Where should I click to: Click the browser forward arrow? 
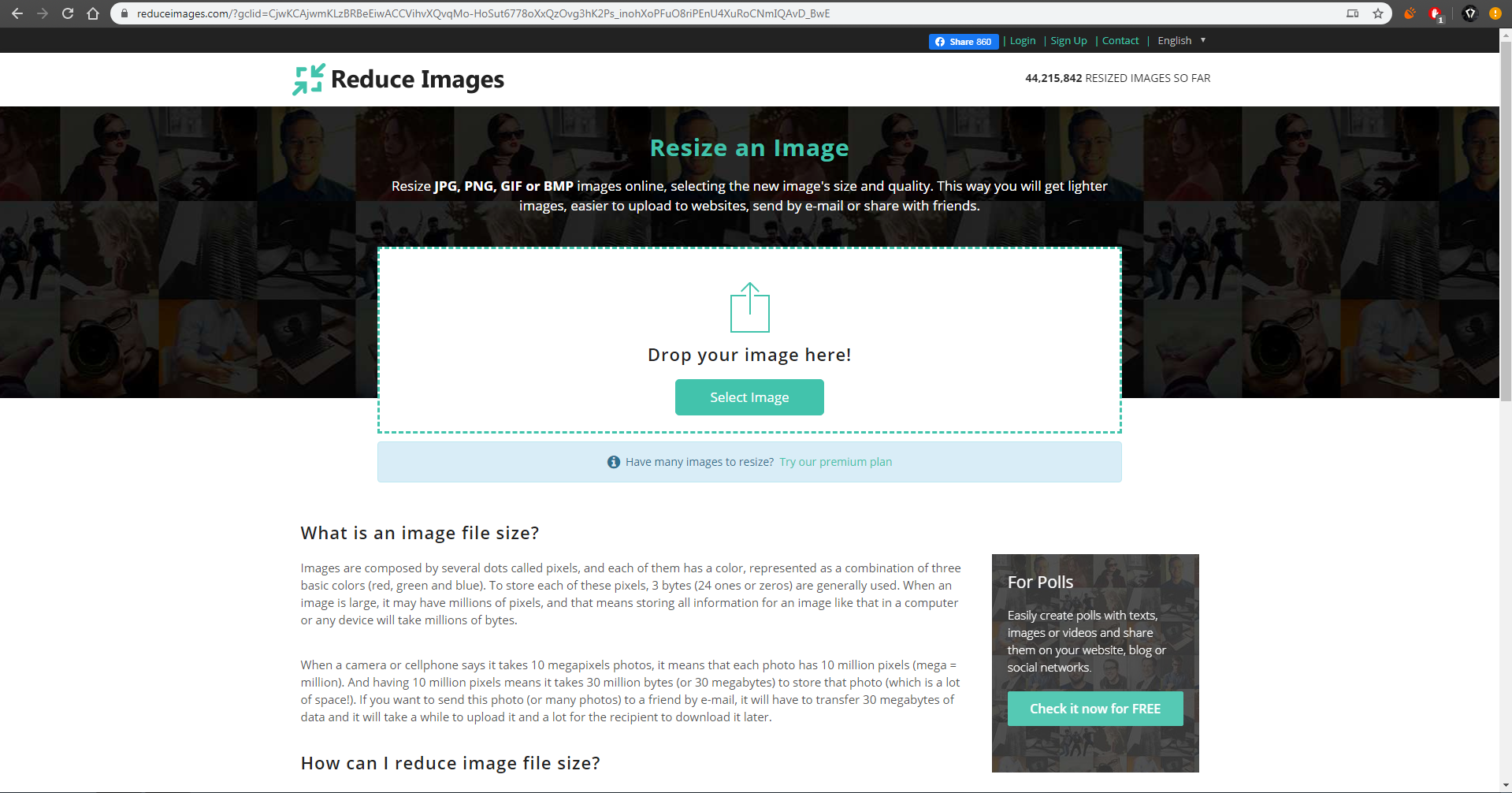43,13
